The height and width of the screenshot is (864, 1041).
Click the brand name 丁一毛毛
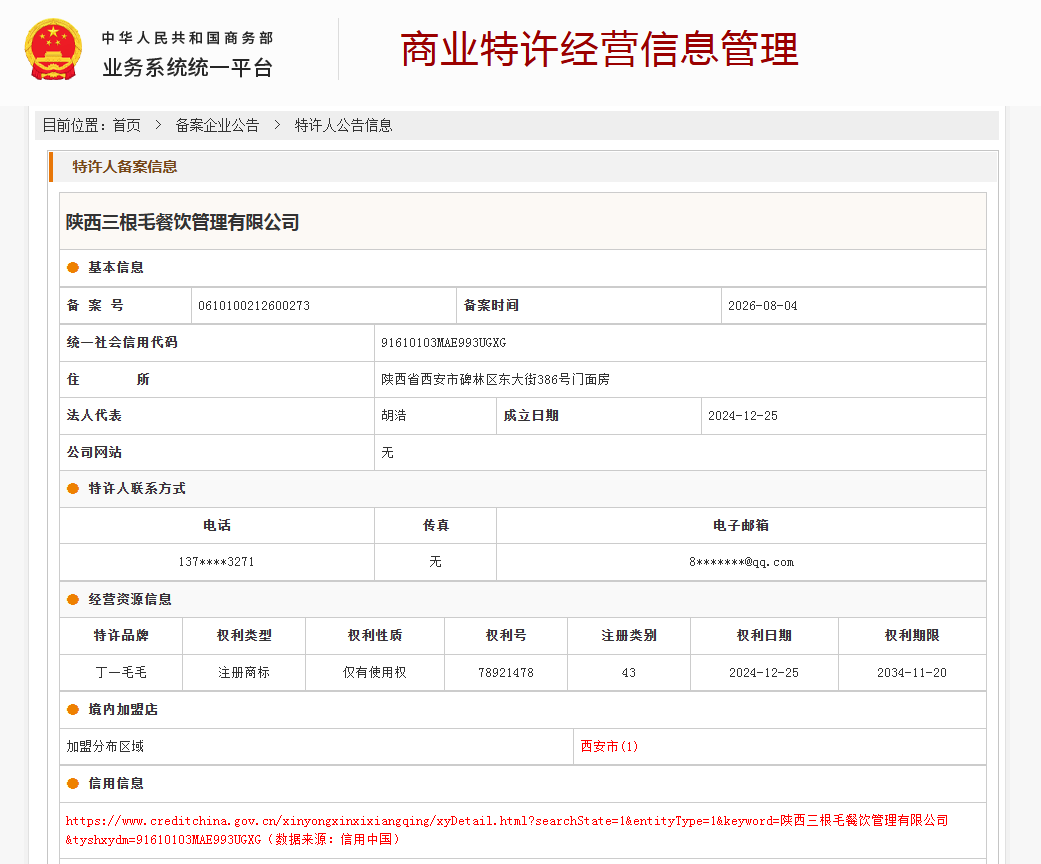pos(121,673)
